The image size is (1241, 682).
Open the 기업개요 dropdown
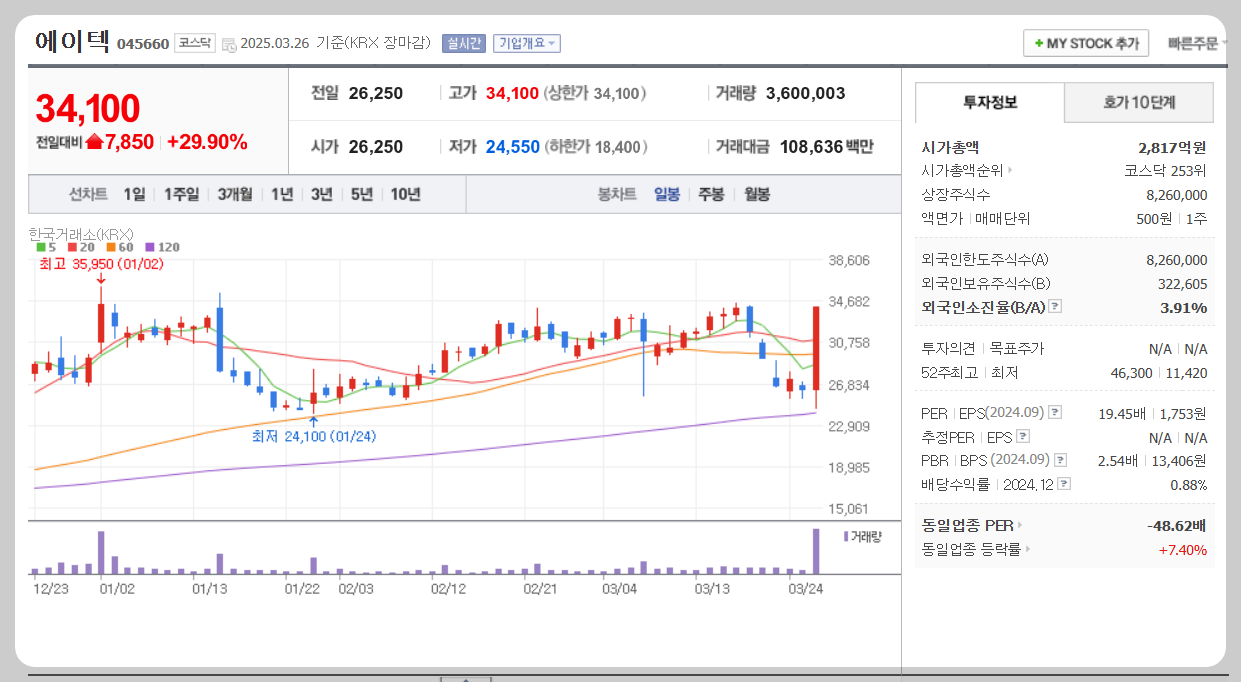(x=527, y=43)
